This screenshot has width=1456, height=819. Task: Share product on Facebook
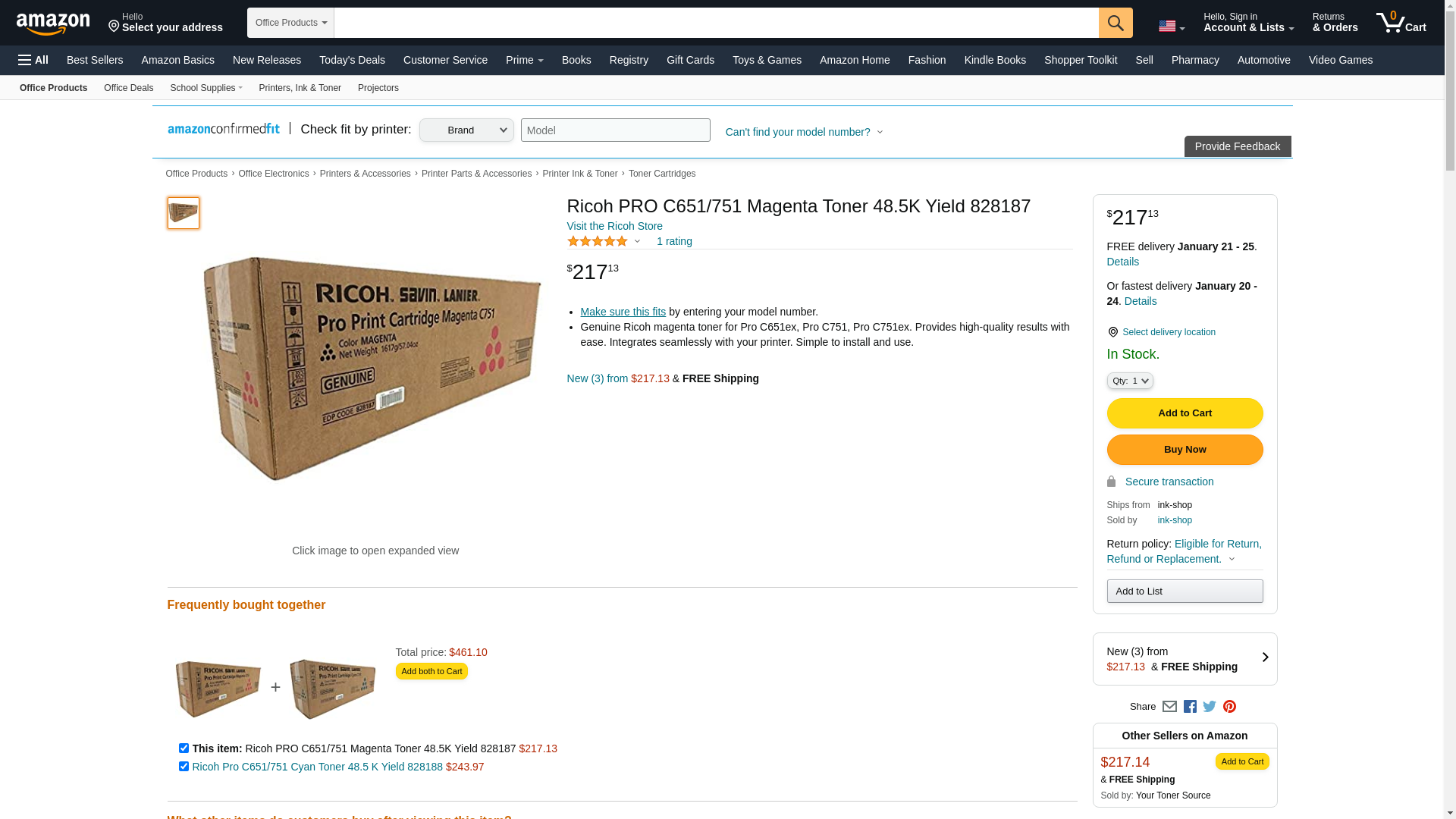point(1190,707)
